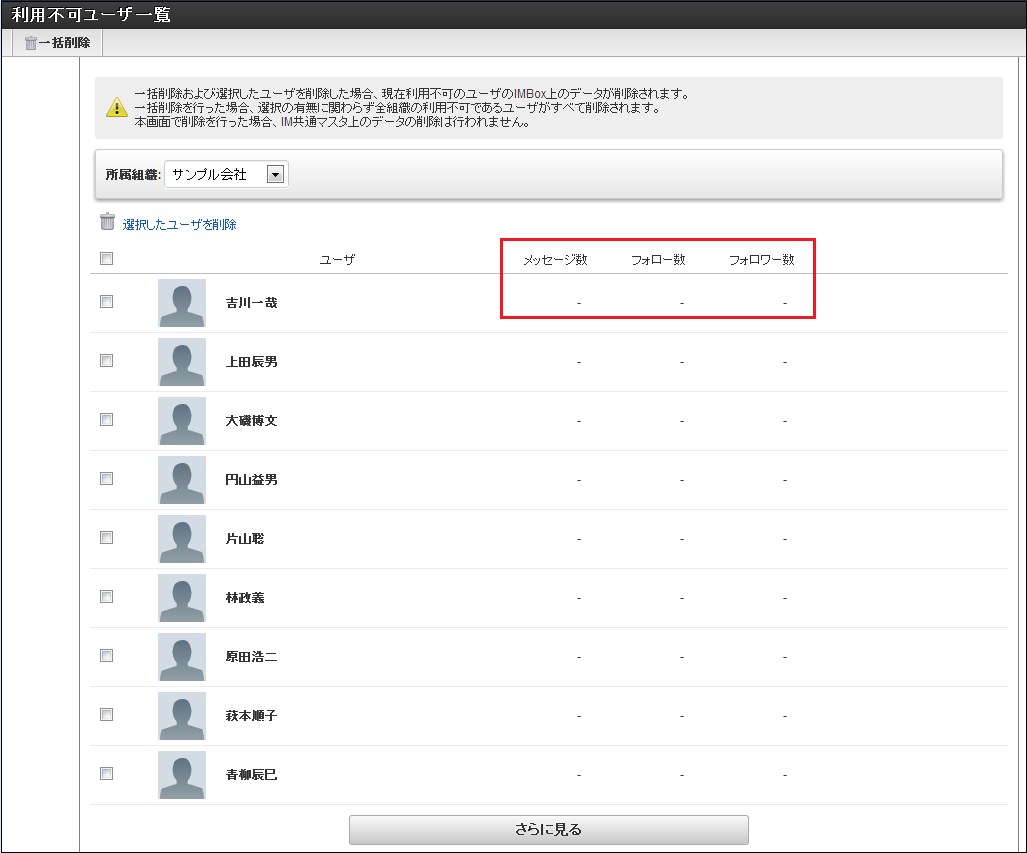Image resolution: width=1027 pixels, height=853 pixels.
Task: Click the フォロー数 column header
Action: pyautogui.click(x=658, y=259)
